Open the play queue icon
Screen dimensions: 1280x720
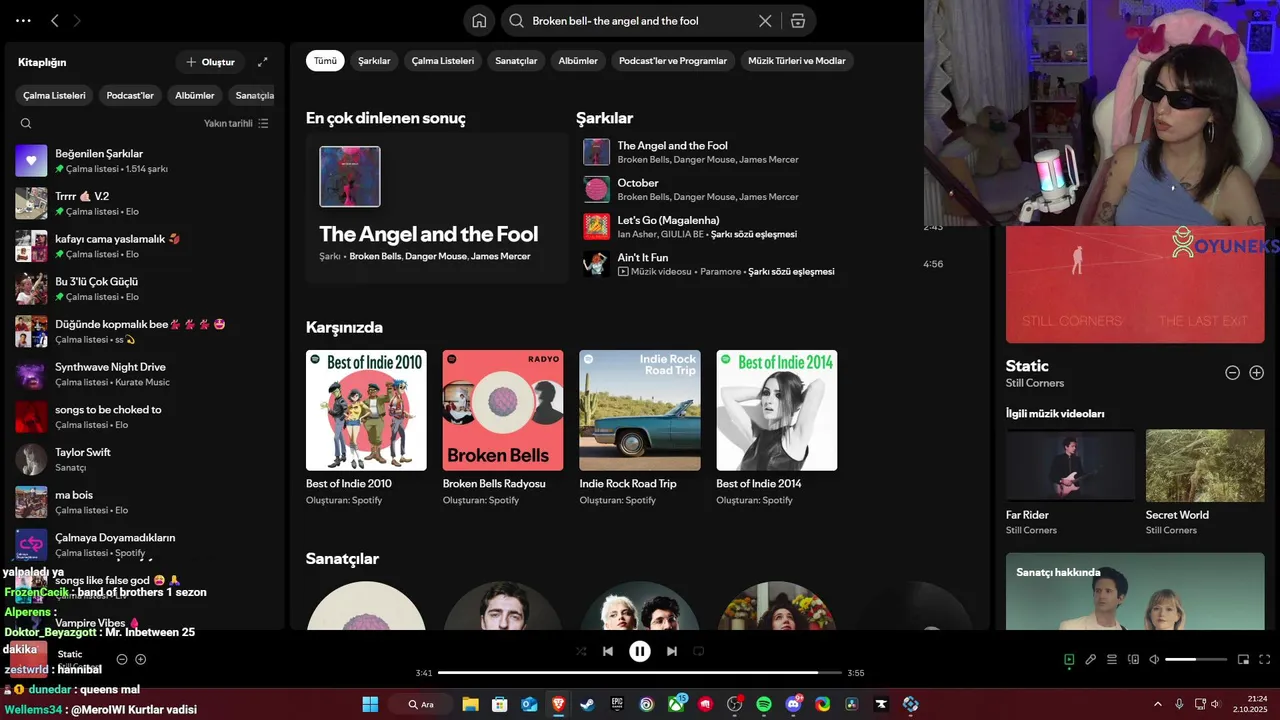click(x=1112, y=659)
